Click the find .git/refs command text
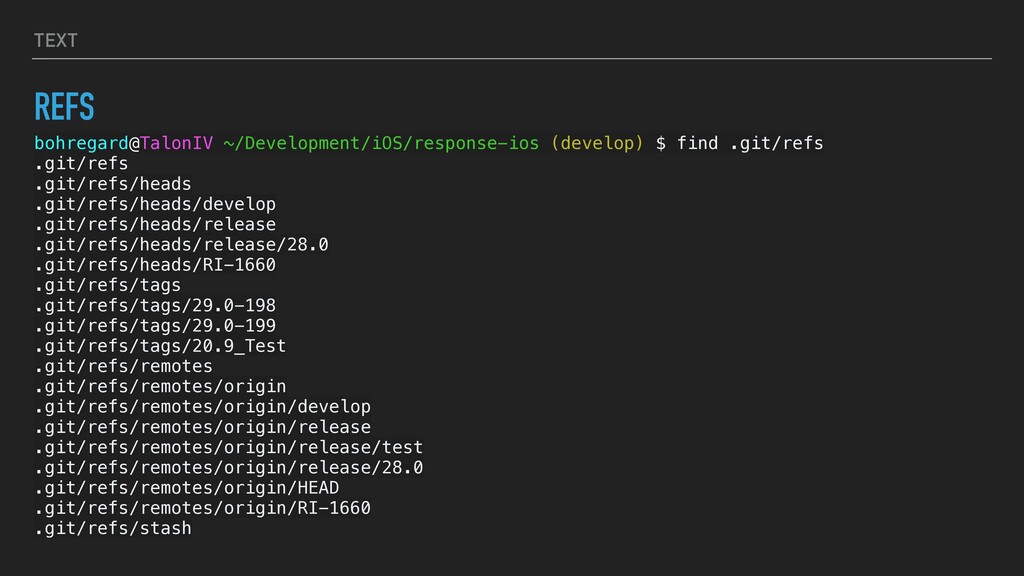The height and width of the screenshot is (576, 1024). [x=750, y=143]
